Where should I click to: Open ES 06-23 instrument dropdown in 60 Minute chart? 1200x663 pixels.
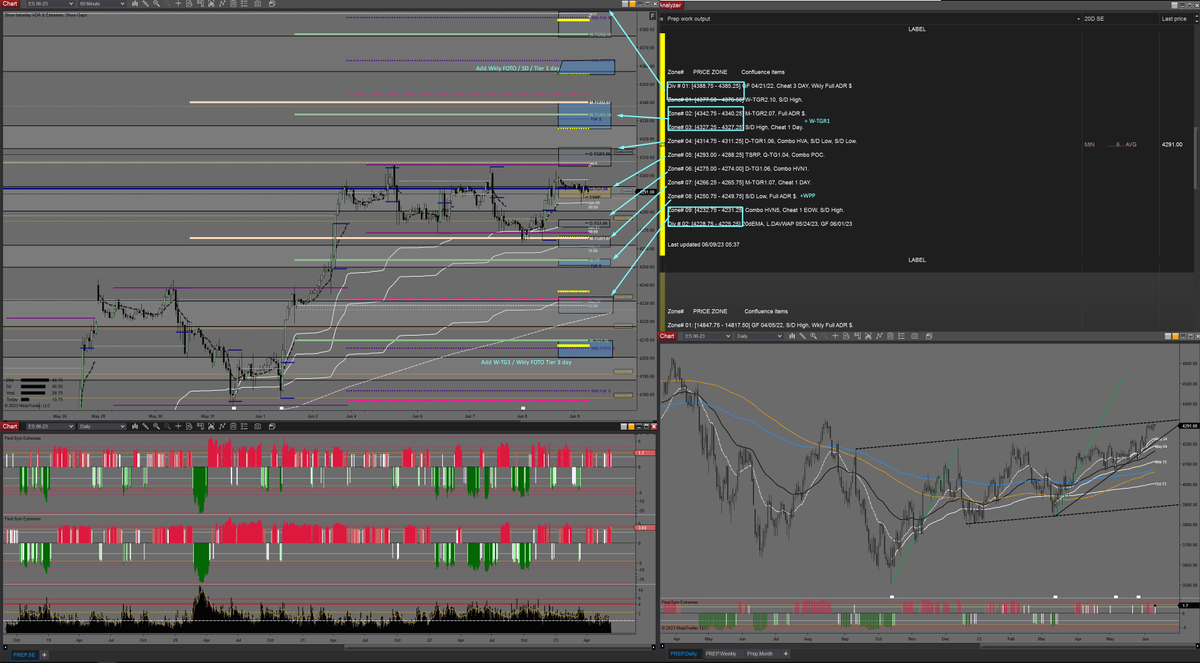coord(50,4)
